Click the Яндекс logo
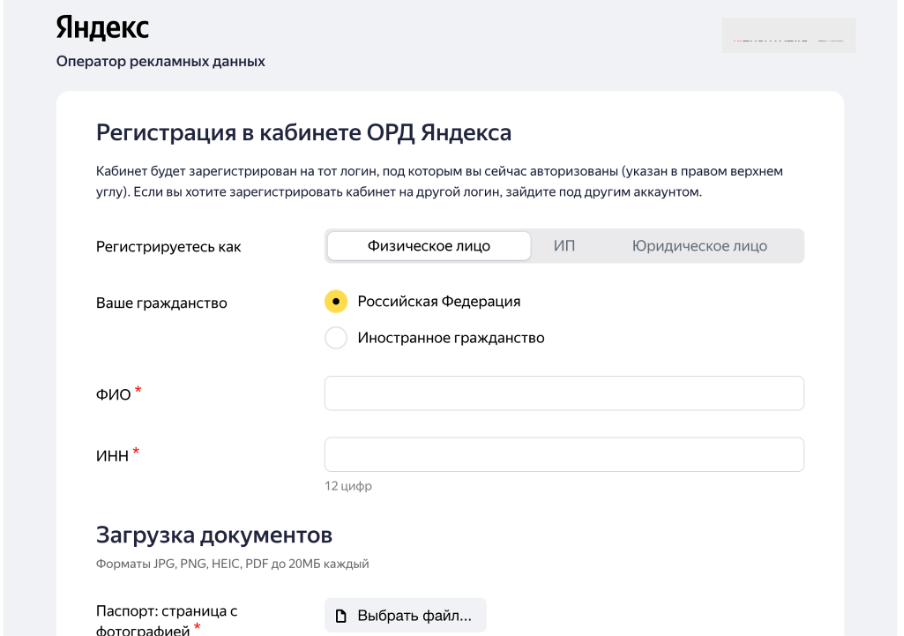This screenshot has width=904, height=636. [102, 28]
